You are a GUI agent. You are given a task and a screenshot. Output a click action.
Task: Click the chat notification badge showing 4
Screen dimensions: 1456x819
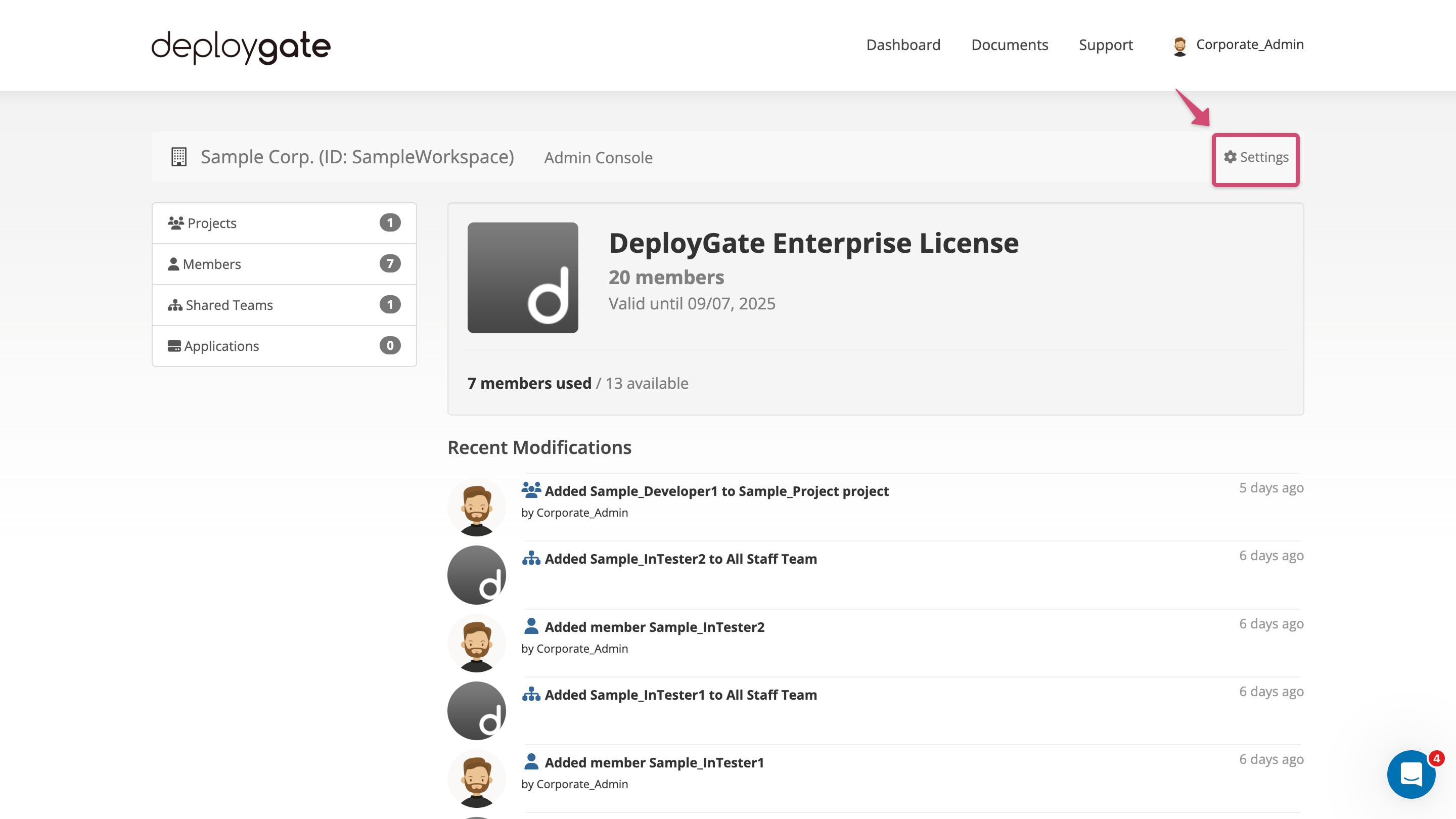pyautogui.click(x=1436, y=758)
